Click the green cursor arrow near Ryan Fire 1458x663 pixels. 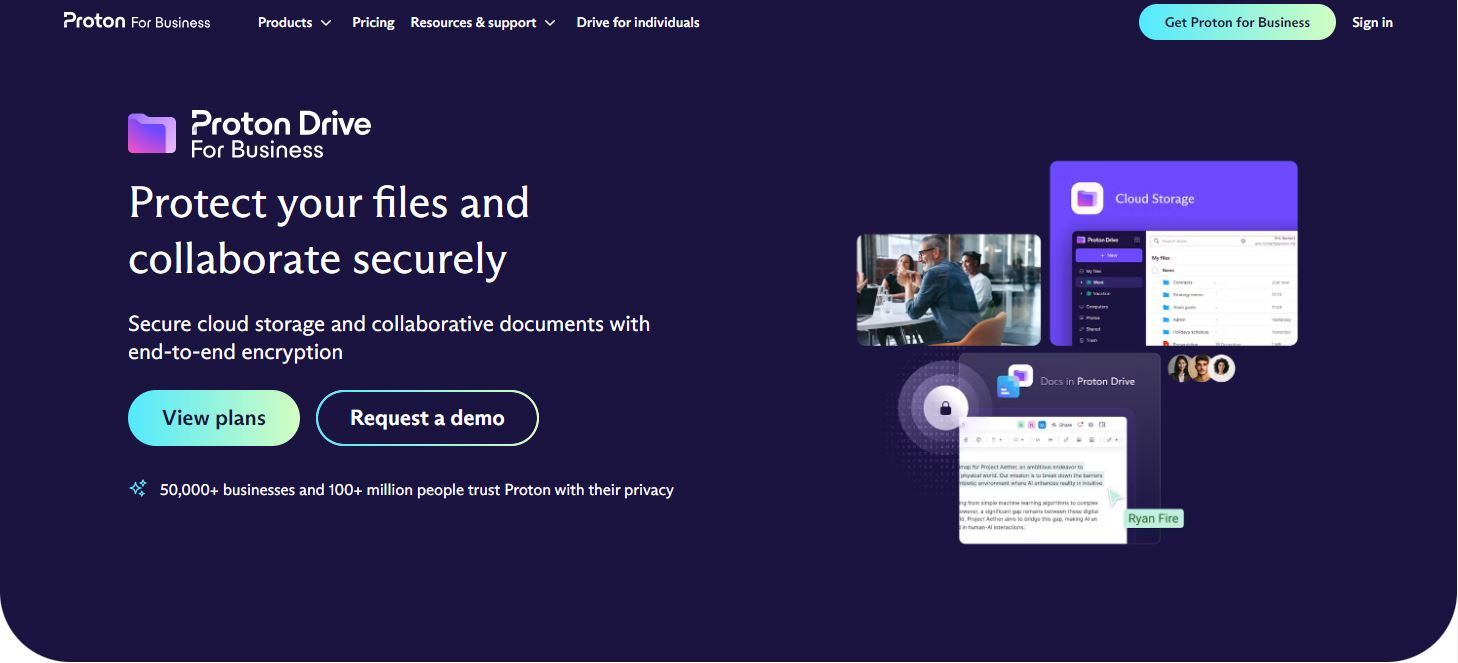pos(1115,498)
